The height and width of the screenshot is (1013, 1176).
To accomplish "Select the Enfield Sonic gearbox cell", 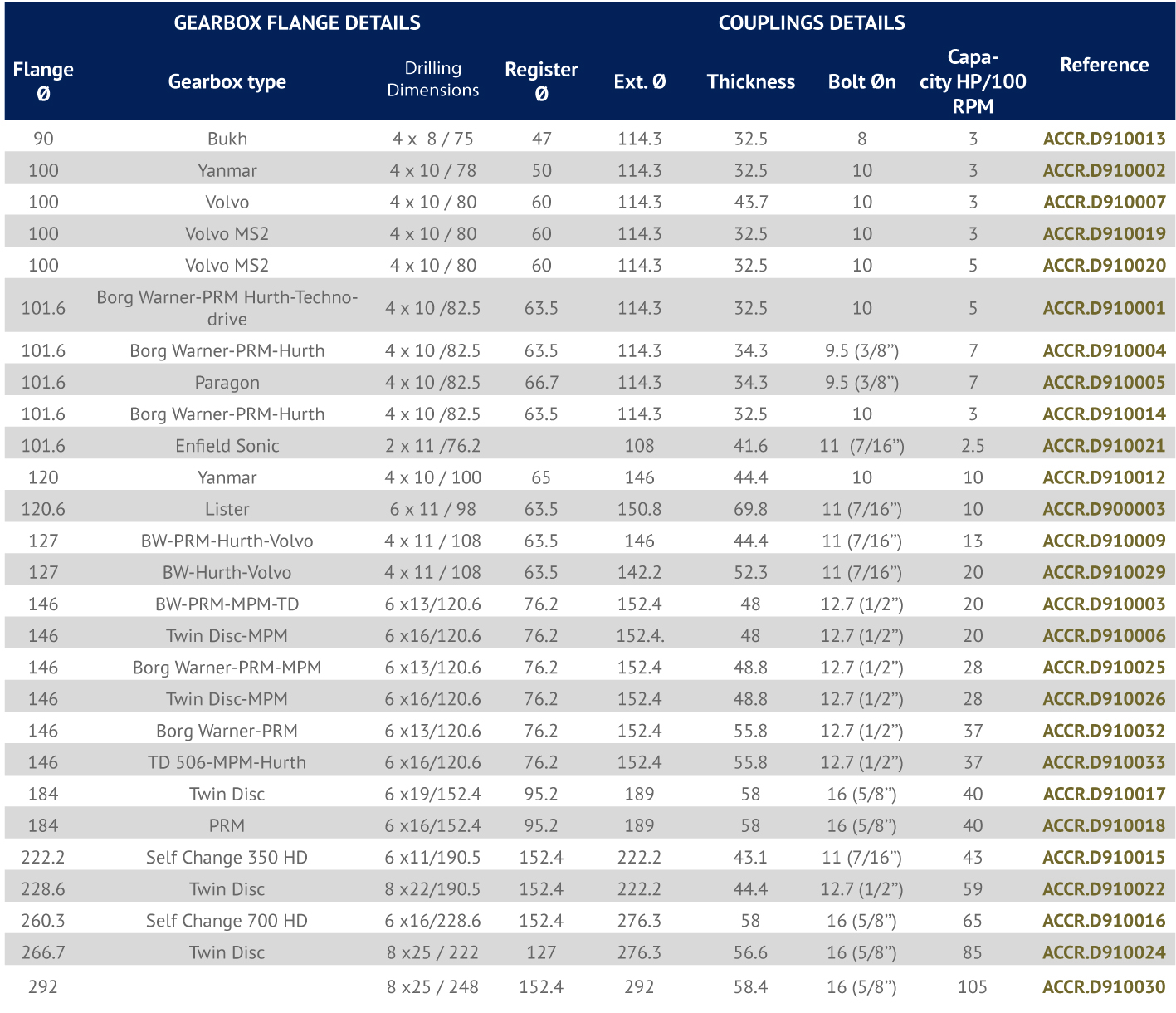I will point(227,445).
